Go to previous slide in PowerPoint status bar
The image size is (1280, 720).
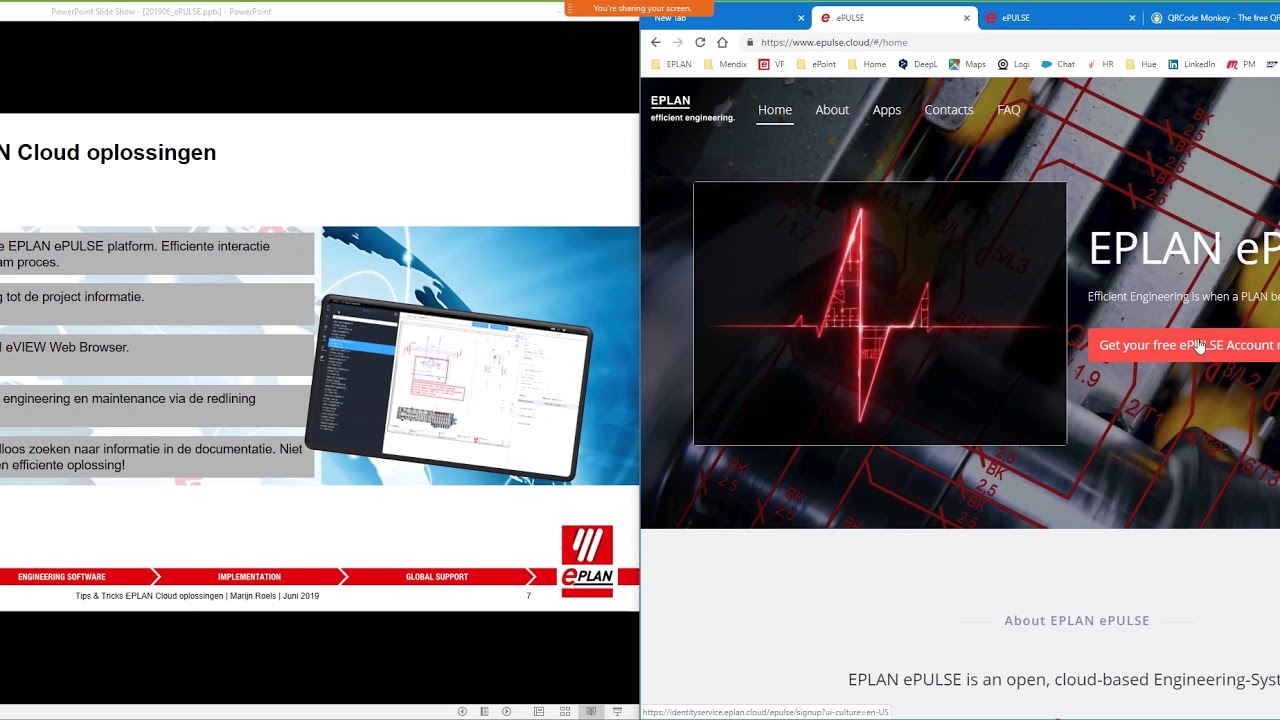coord(462,712)
